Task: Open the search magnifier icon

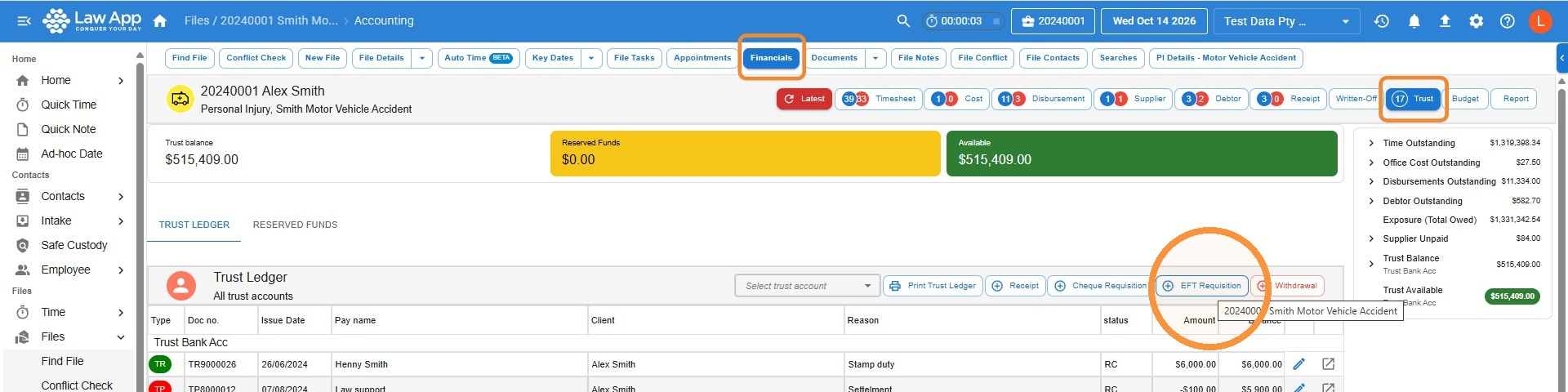Action: click(x=903, y=21)
